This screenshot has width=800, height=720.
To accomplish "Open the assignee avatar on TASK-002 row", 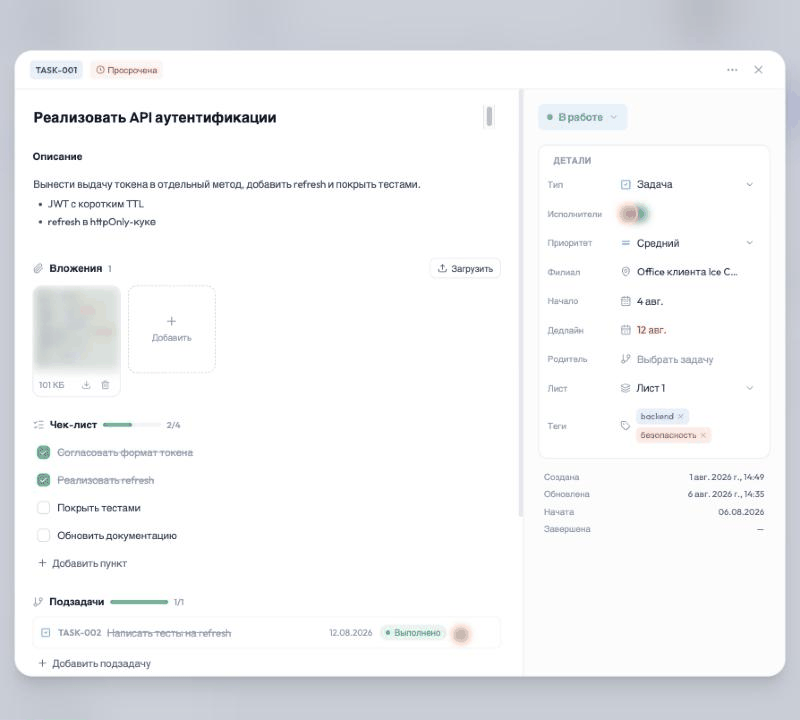I will tap(461, 634).
